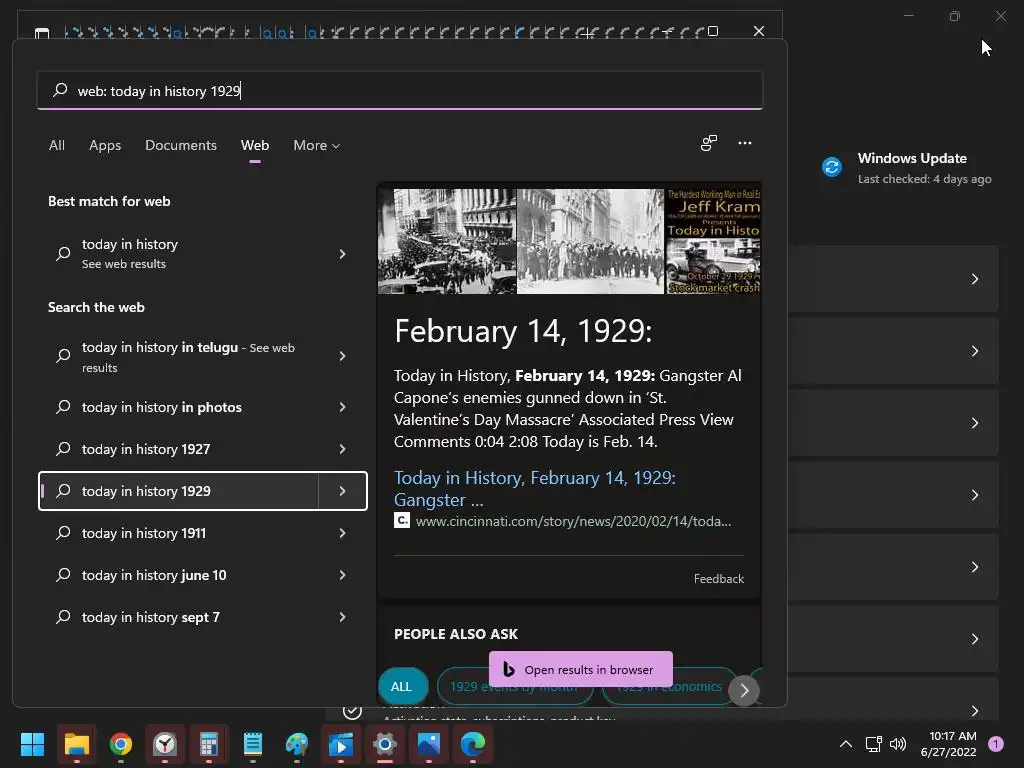
Task: Click the Bing logo on Open results button
Action: click(x=509, y=669)
